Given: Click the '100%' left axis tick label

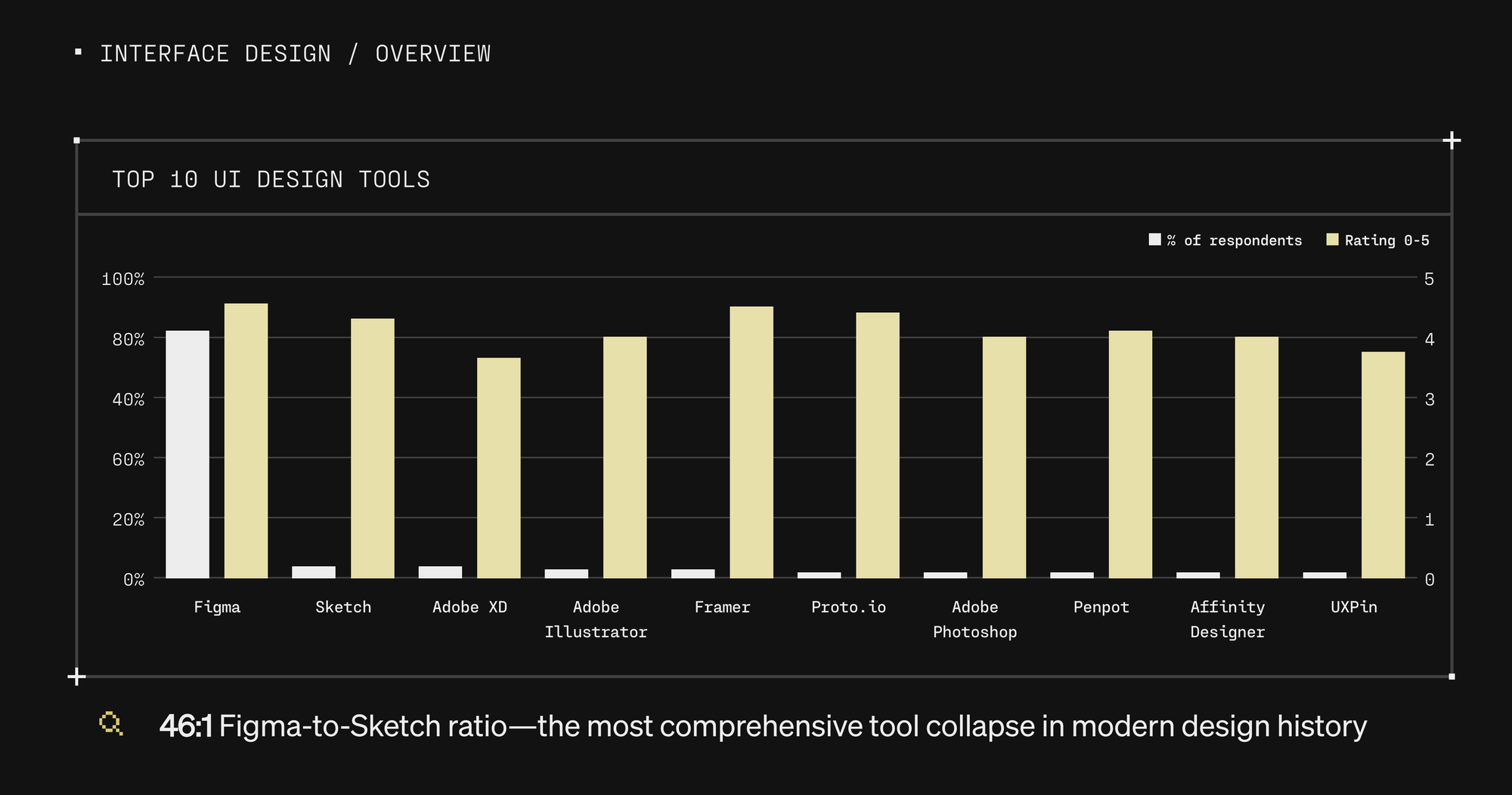Looking at the screenshot, I should 122,279.
